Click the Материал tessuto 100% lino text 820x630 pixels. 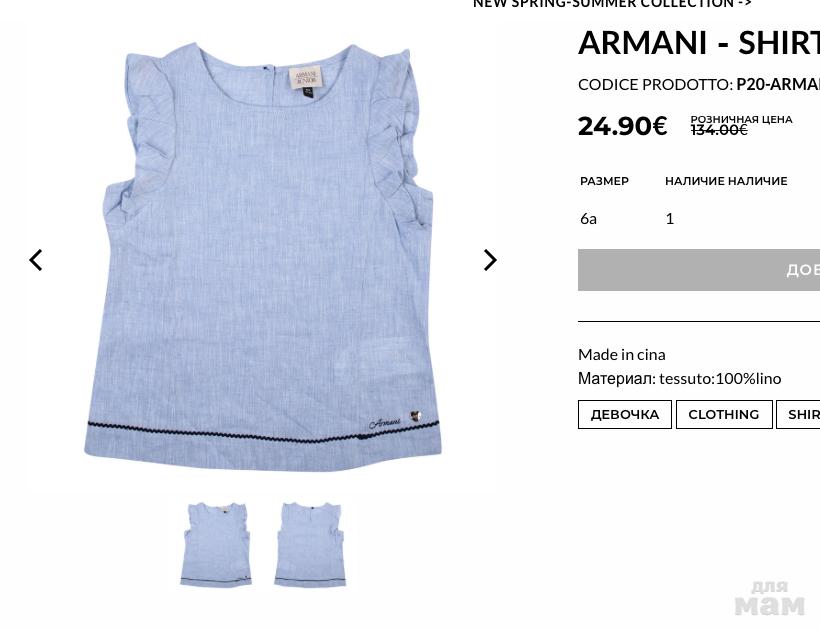coord(679,379)
